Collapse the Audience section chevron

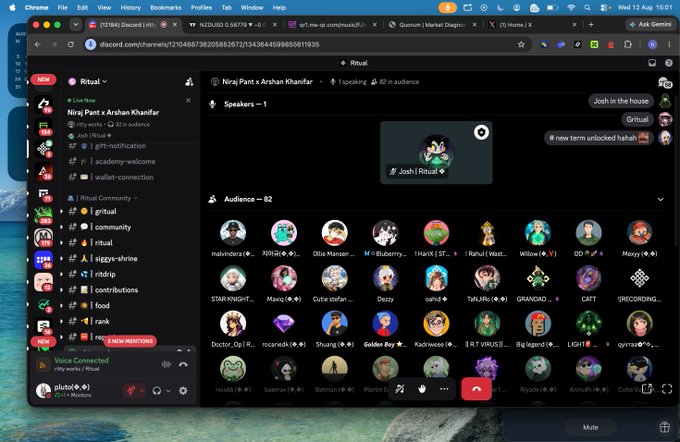click(x=660, y=199)
